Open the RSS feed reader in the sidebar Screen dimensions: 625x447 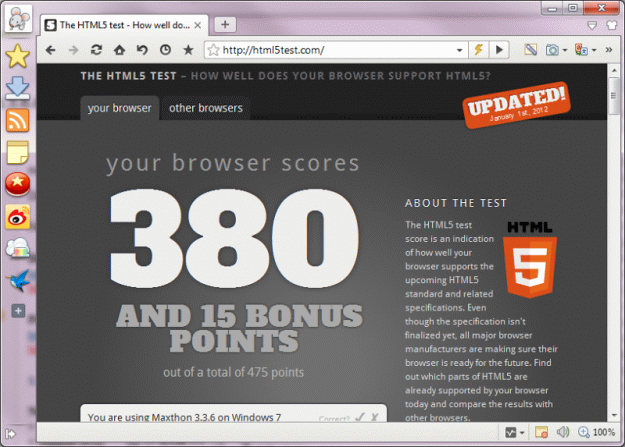point(18,120)
